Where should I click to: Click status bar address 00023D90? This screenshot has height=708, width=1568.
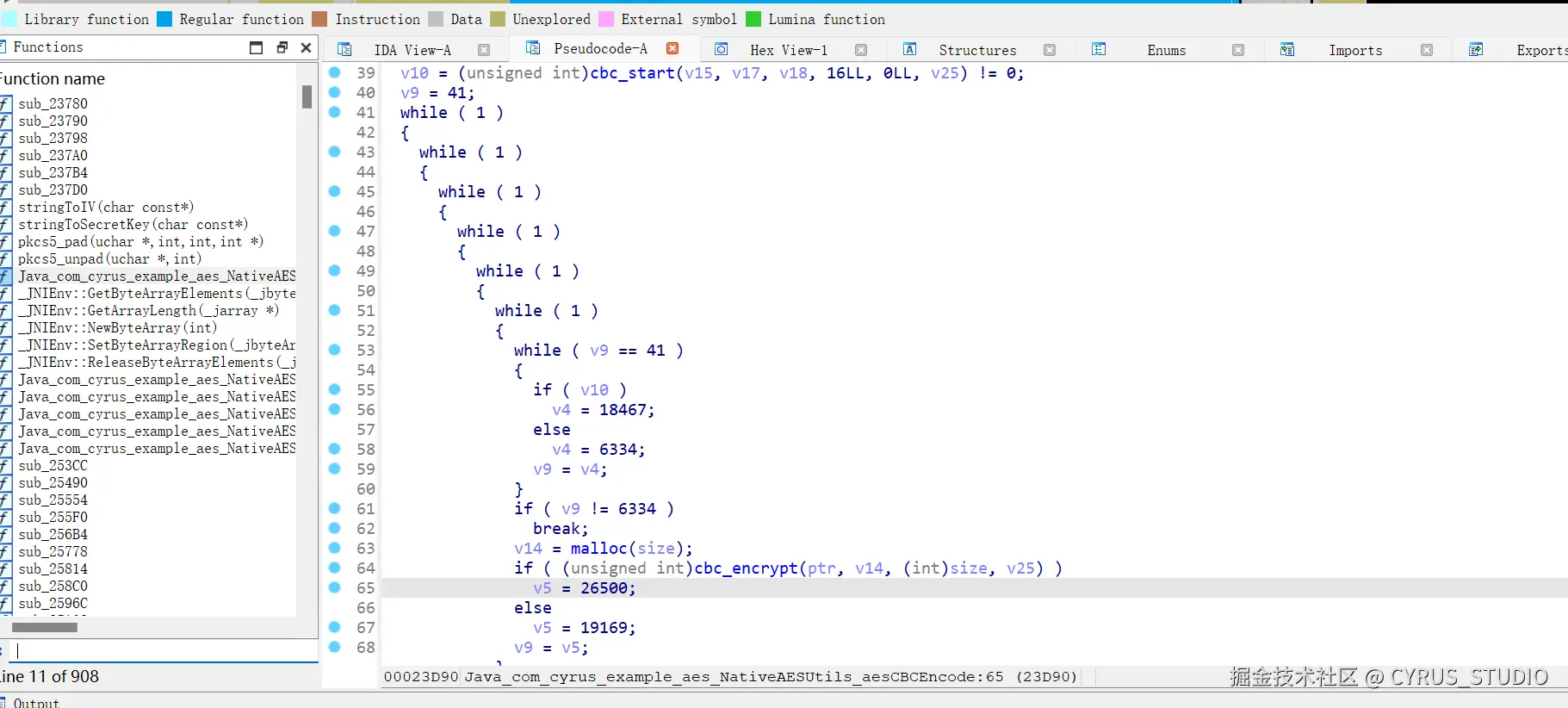coord(421,677)
